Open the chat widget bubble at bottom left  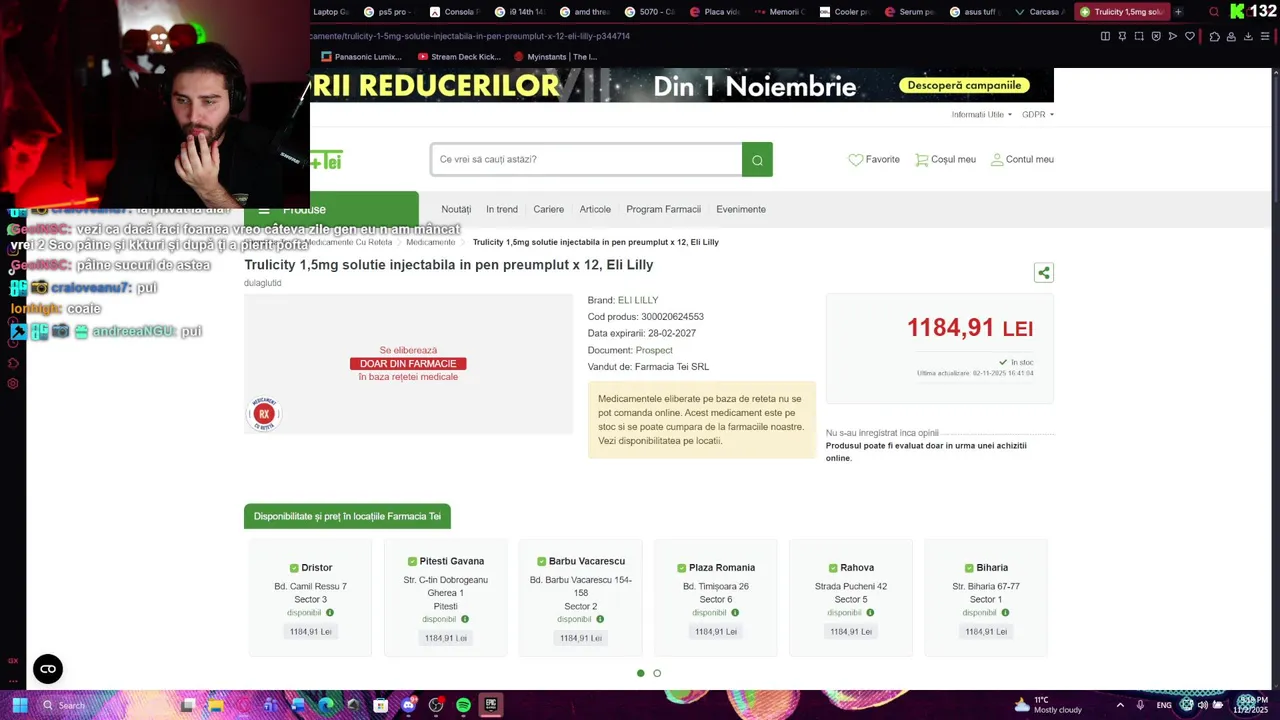point(48,669)
